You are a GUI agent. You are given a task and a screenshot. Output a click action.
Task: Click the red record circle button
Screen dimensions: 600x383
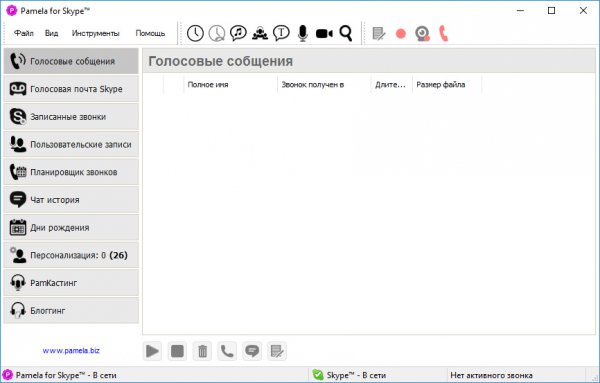[401, 34]
